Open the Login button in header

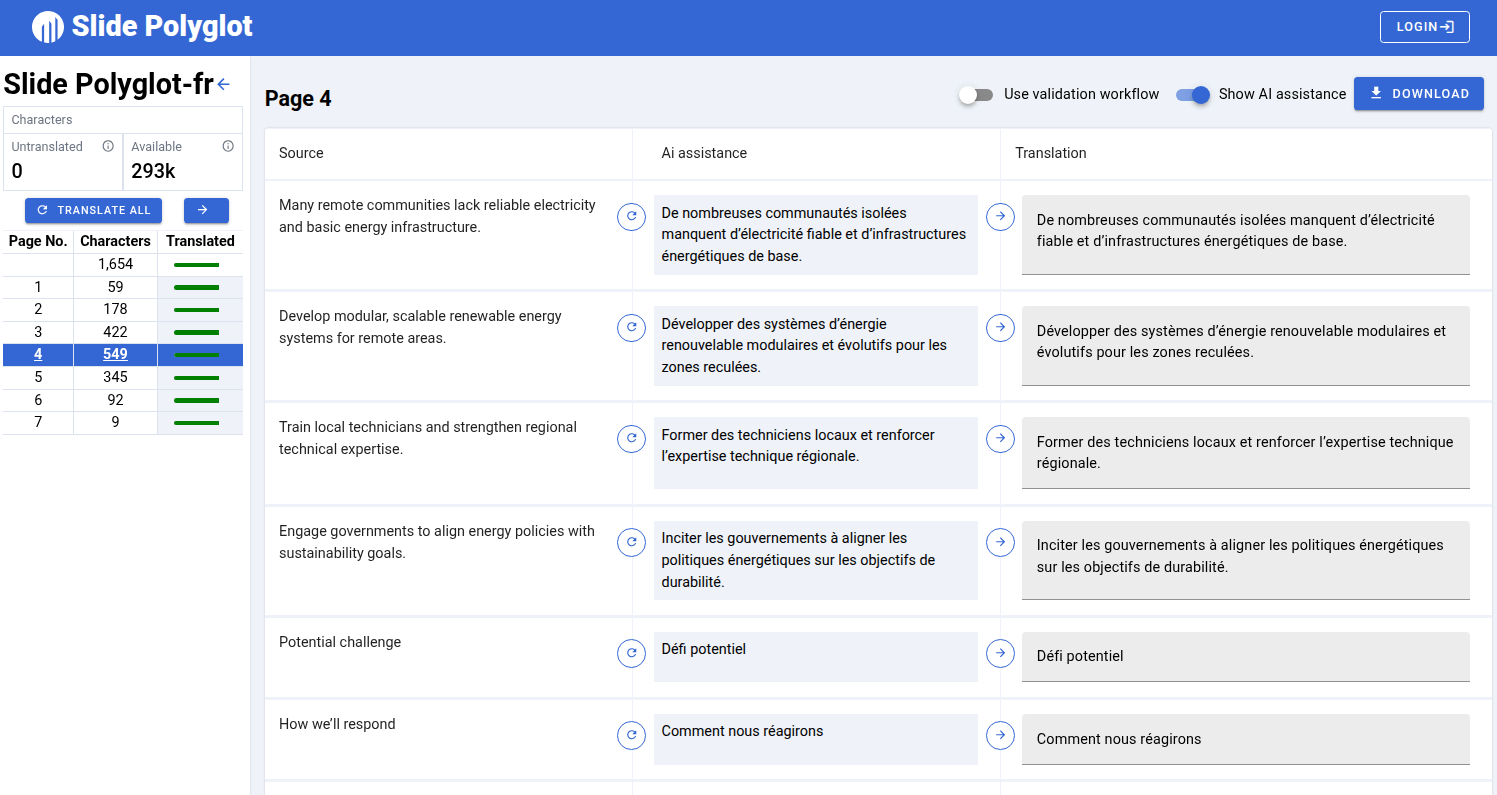click(x=1424, y=27)
